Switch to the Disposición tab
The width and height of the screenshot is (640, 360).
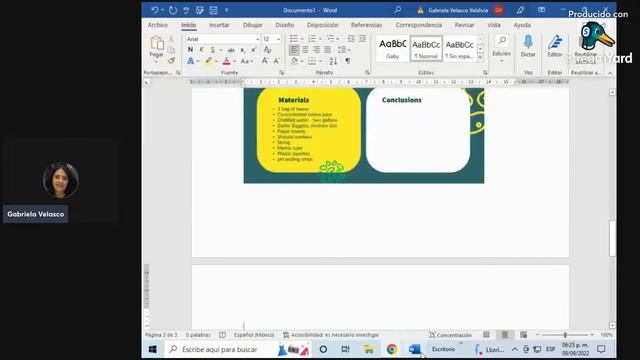(322, 25)
